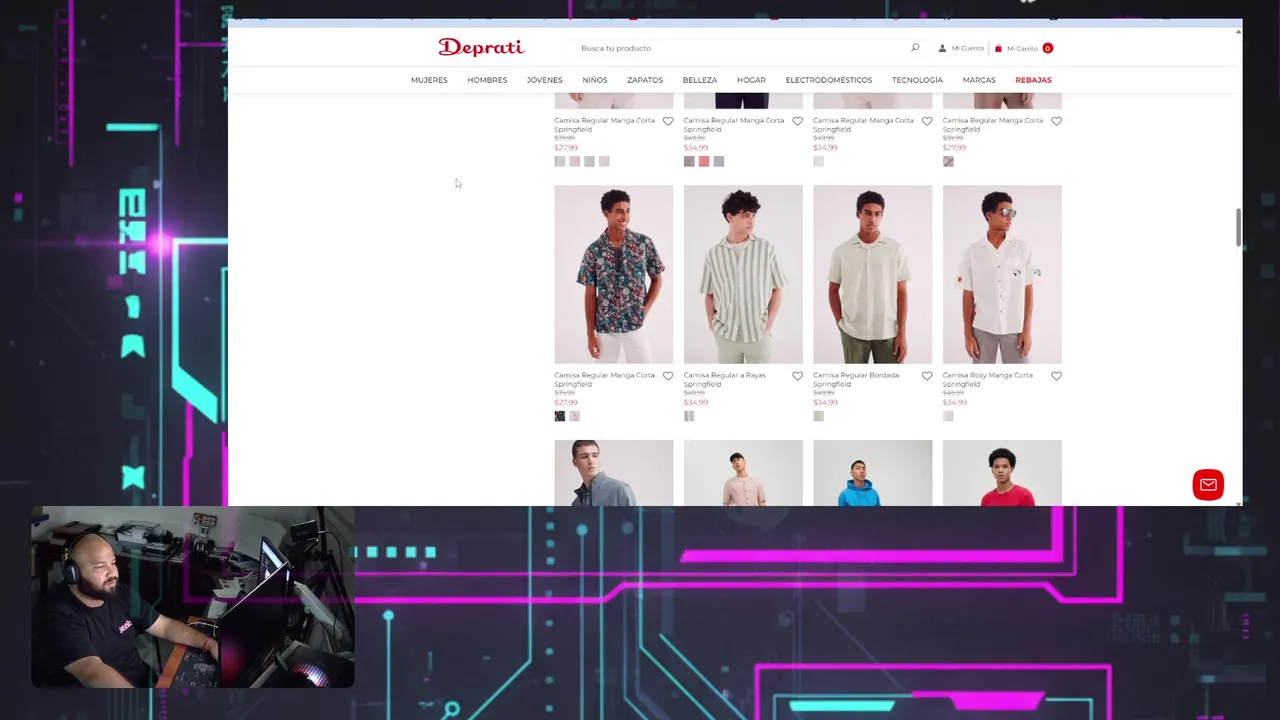
Task: Click the $27,99 price under the floral shirt
Action: coord(566,402)
